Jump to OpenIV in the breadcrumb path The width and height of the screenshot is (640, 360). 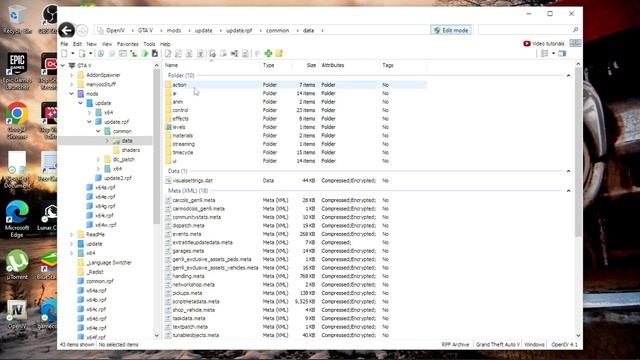[116, 31]
